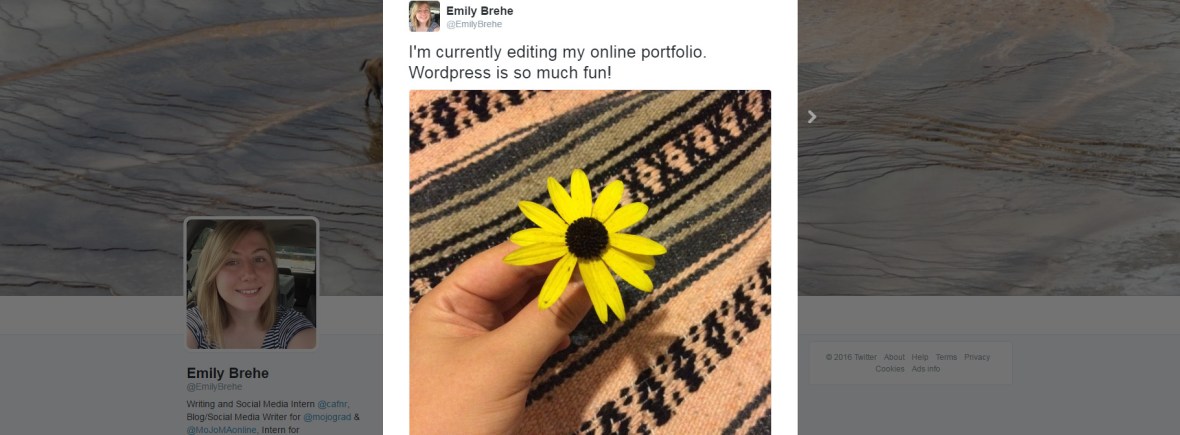Viewport: 1180px width, 435px height.
Task: Click the @EmilyBrehe handle under profile name
Action: pos(214,387)
